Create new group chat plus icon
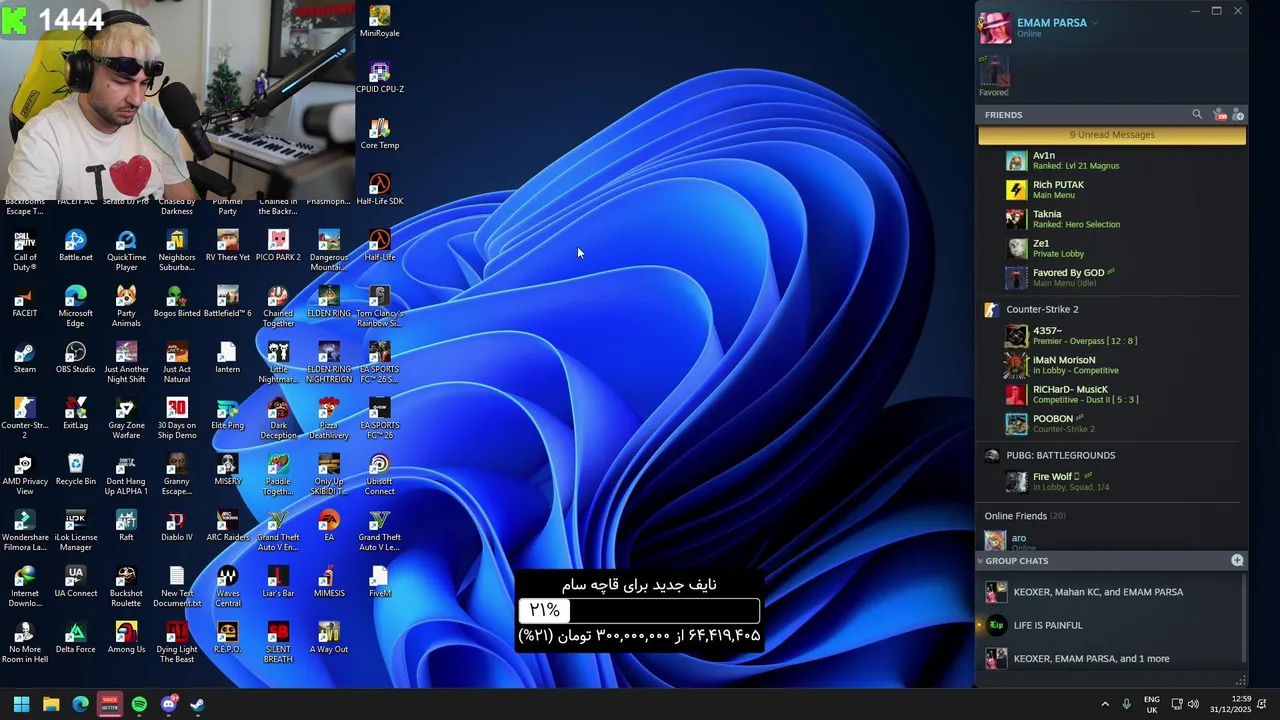Screen dimensions: 1280x720 coord(1237,560)
